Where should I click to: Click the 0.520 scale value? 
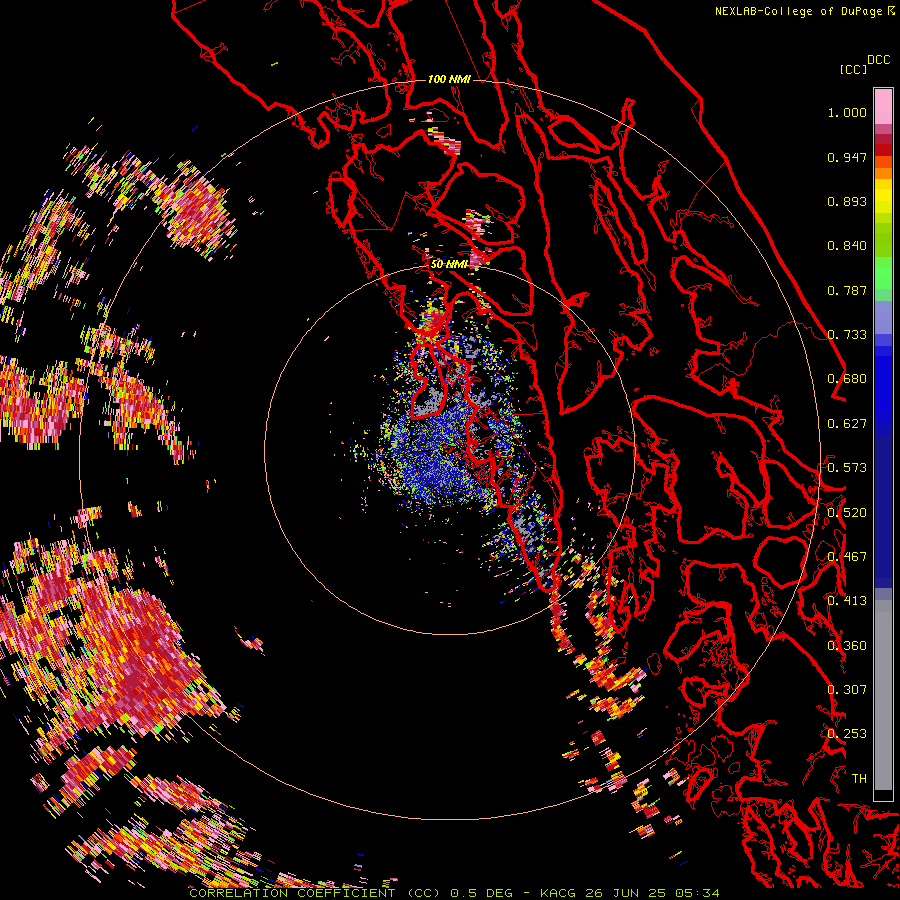point(847,513)
